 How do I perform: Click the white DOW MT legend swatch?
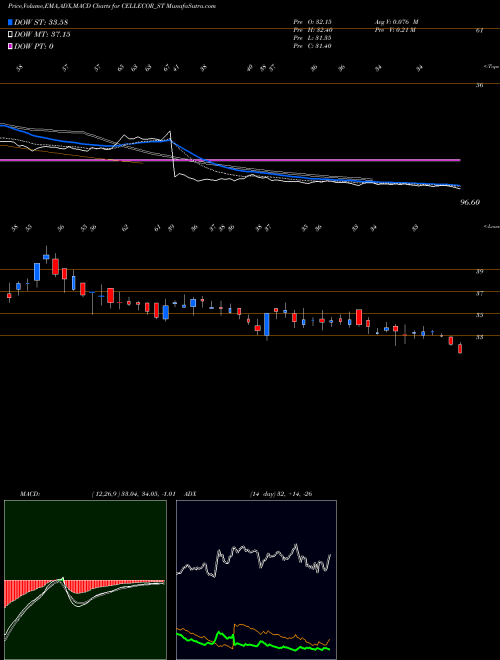[10, 34]
